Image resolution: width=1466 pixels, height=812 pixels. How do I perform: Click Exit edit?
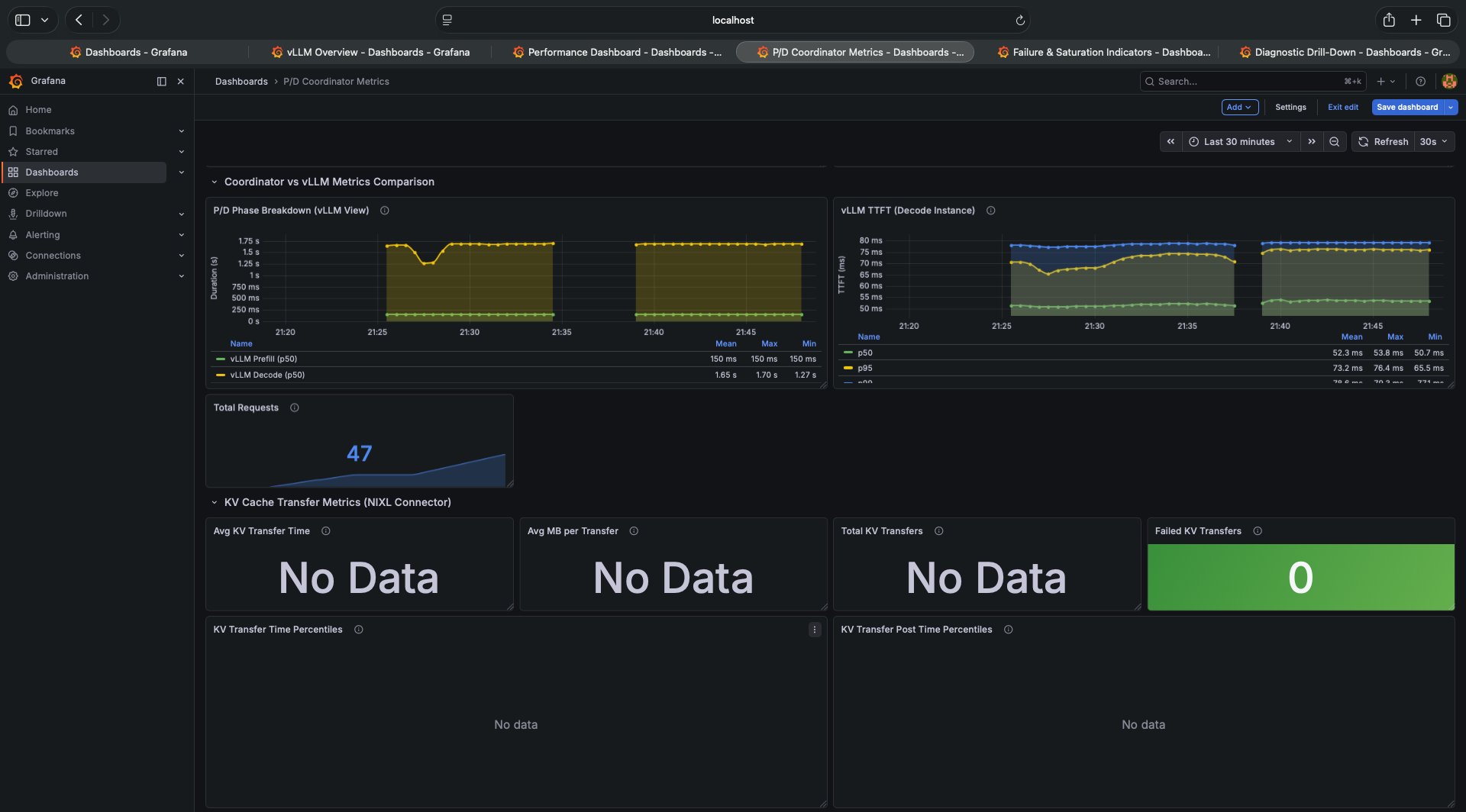1342,108
